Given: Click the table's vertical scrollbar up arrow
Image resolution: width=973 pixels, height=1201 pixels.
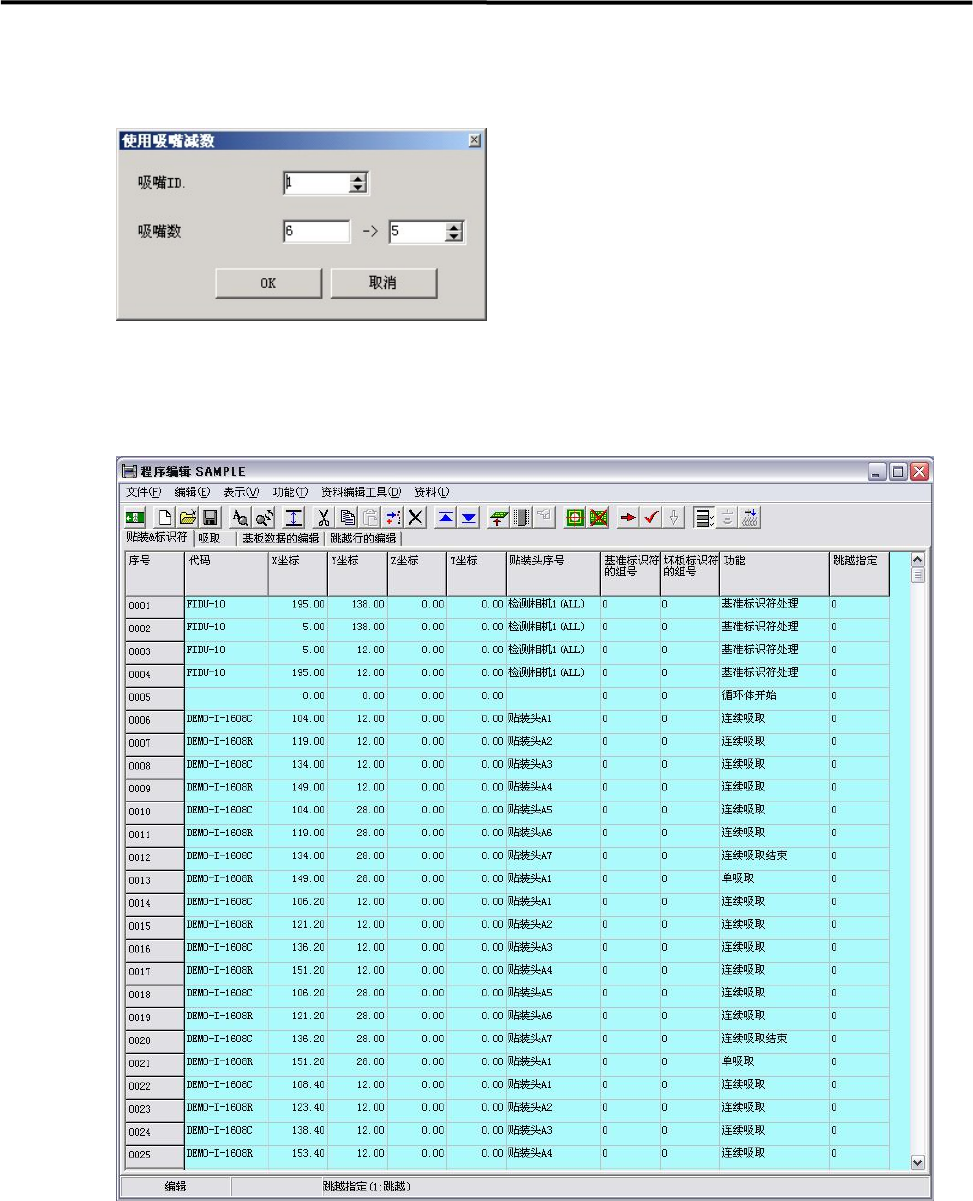Looking at the screenshot, I should 918,558.
